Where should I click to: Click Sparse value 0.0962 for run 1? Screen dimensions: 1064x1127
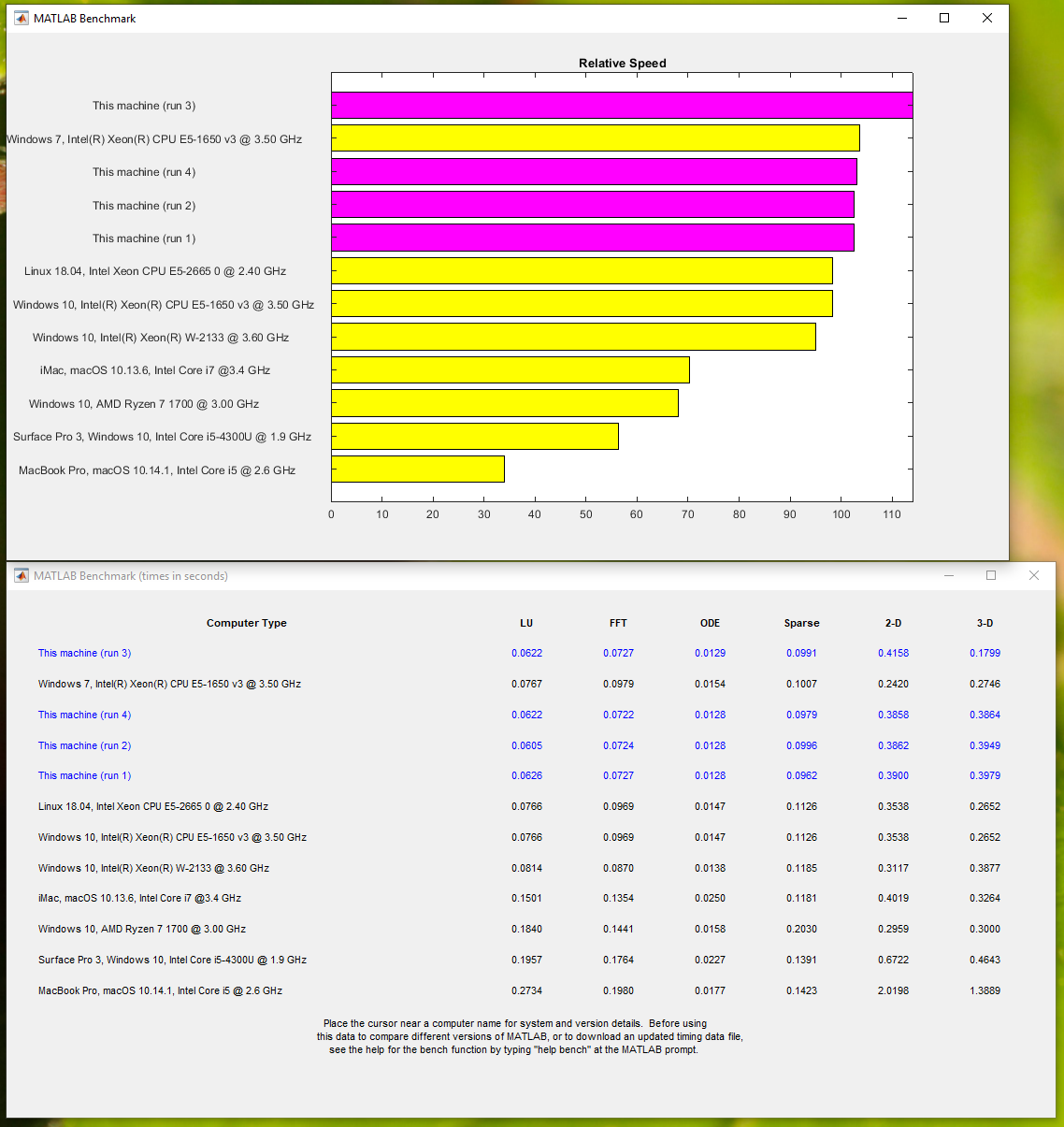[802, 775]
